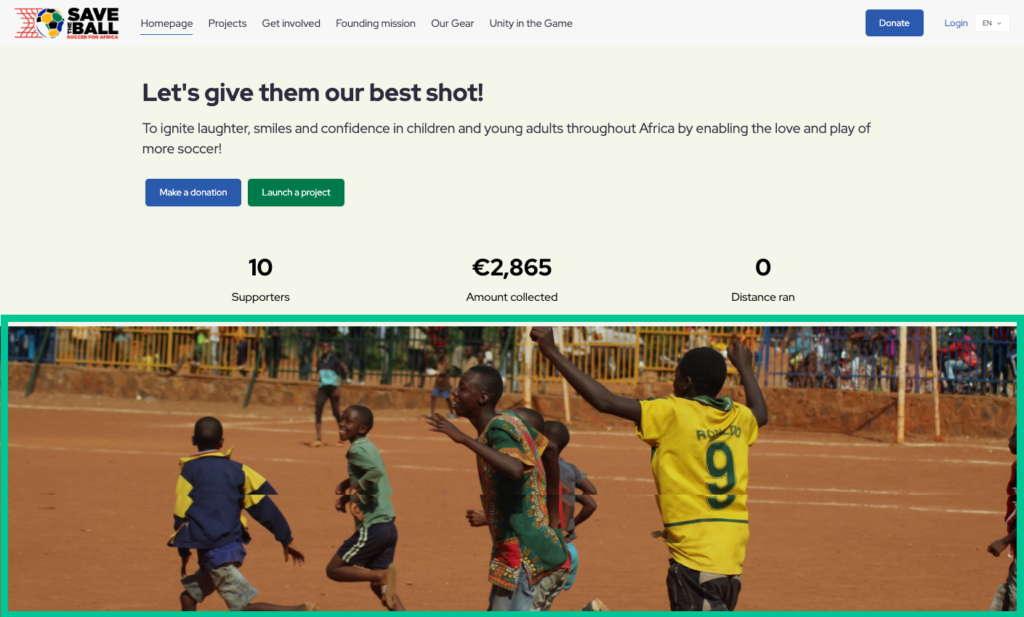Open the Founding mission page
Screen dimensions: 1024x617
click(x=376, y=23)
